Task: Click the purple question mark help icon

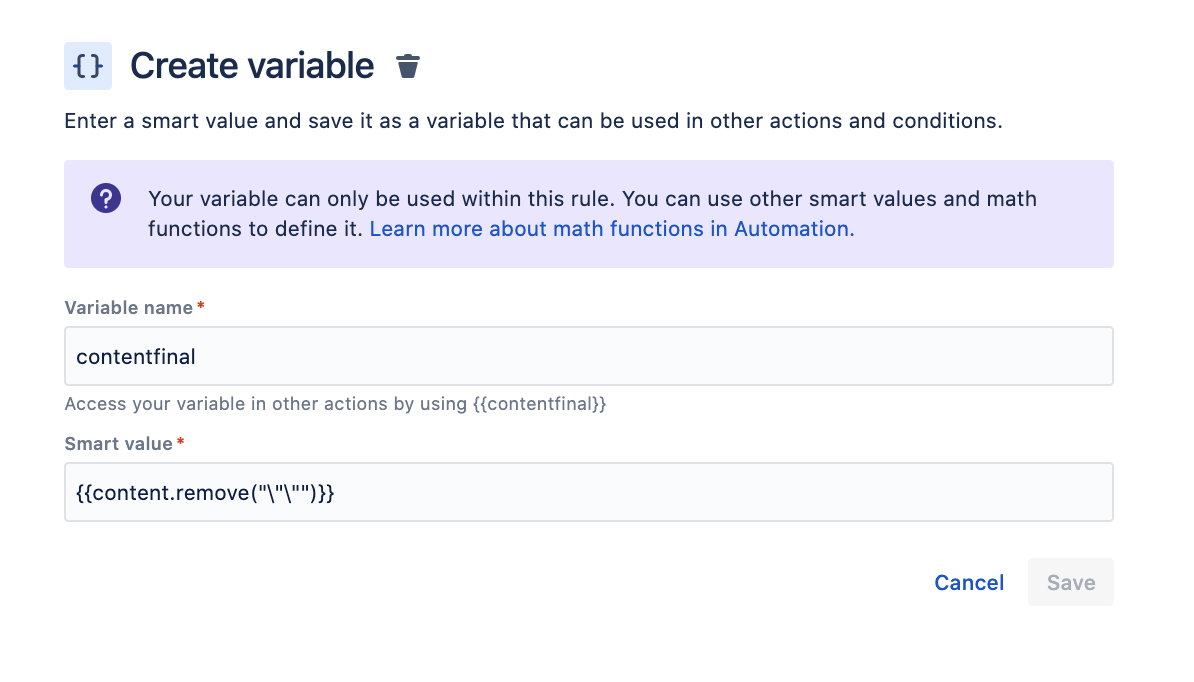Action: point(106,198)
